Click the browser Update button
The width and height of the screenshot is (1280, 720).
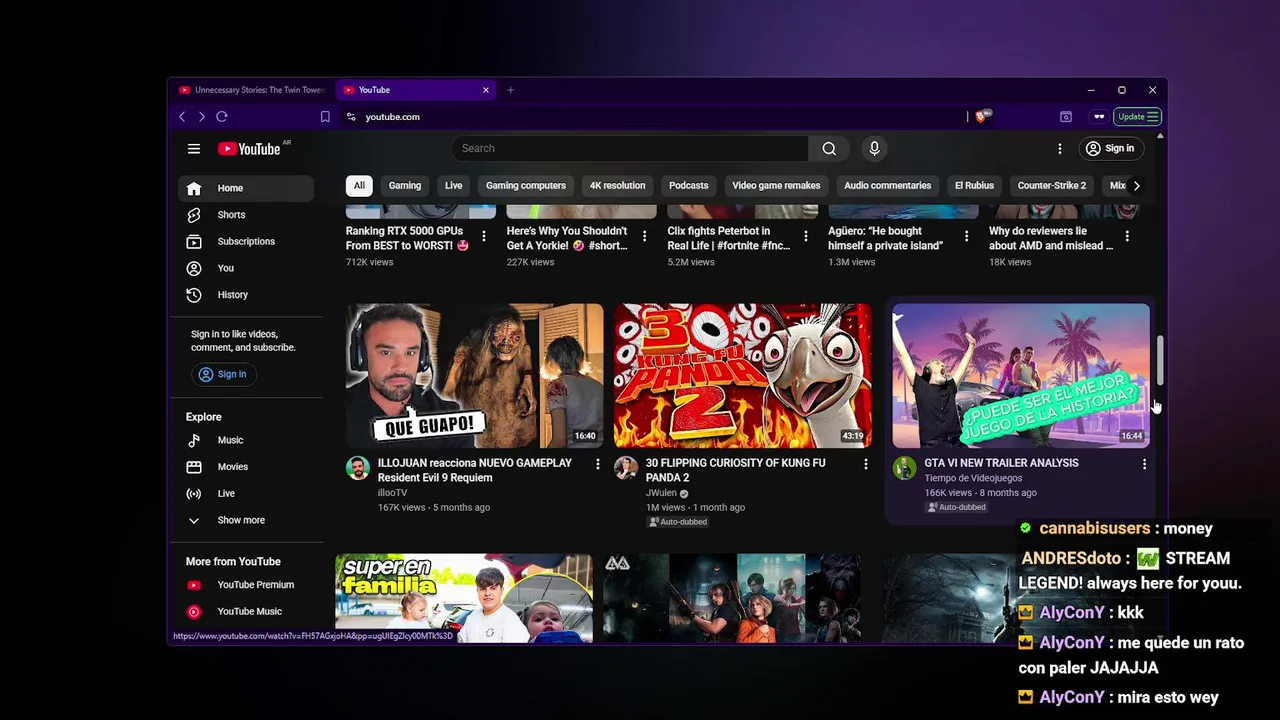1137,117
